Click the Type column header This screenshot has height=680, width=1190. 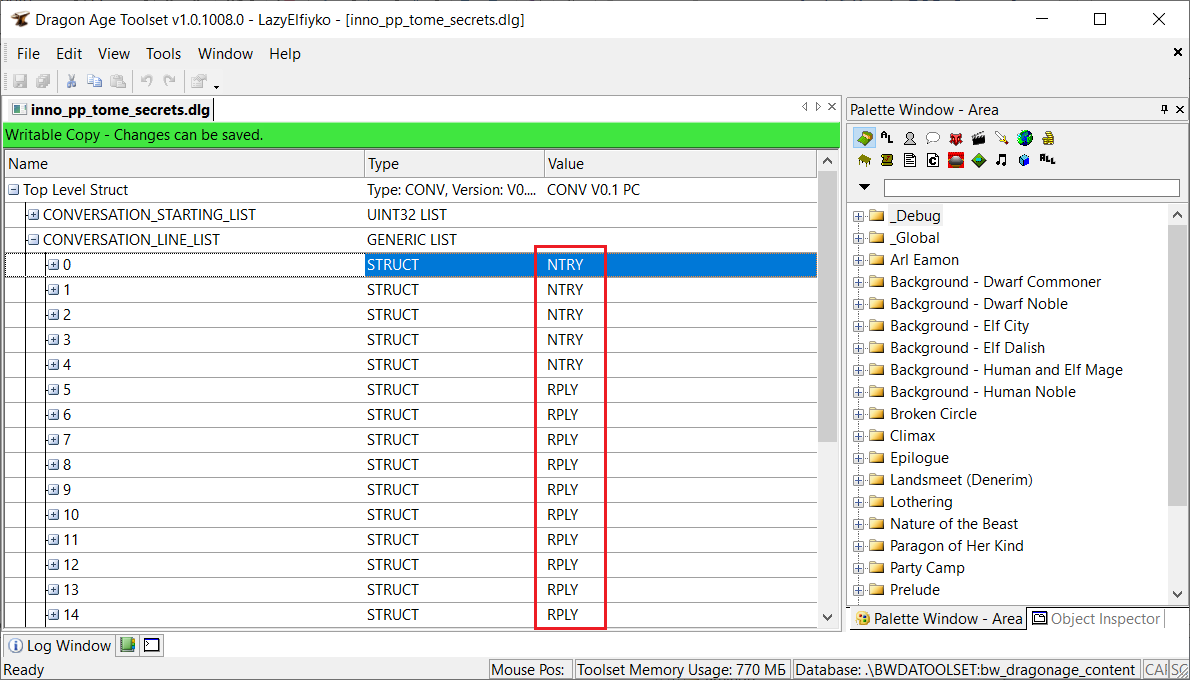click(x=454, y=164)
